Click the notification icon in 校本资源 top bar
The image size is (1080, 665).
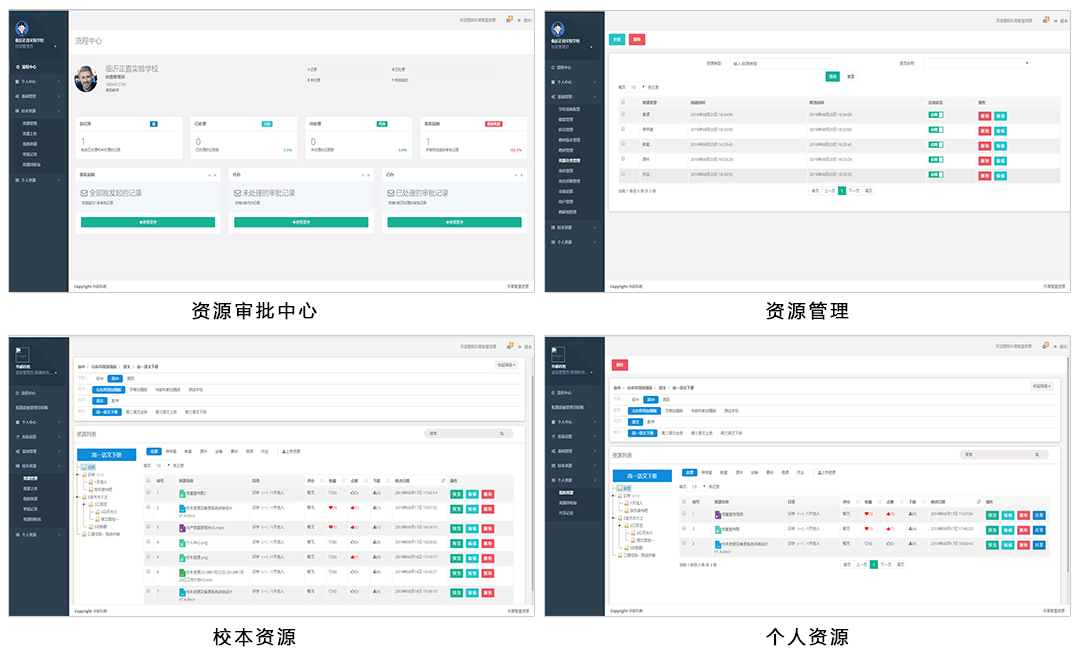510,345
